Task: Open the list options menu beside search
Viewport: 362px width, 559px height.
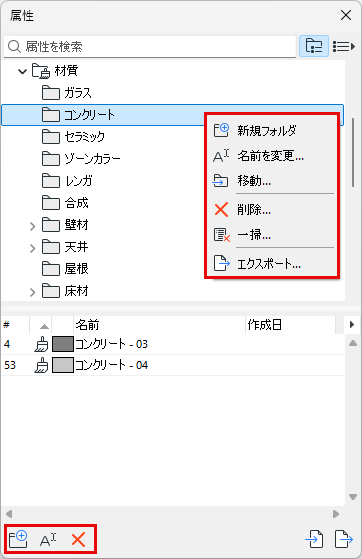Action: click(x=344, y=46)
